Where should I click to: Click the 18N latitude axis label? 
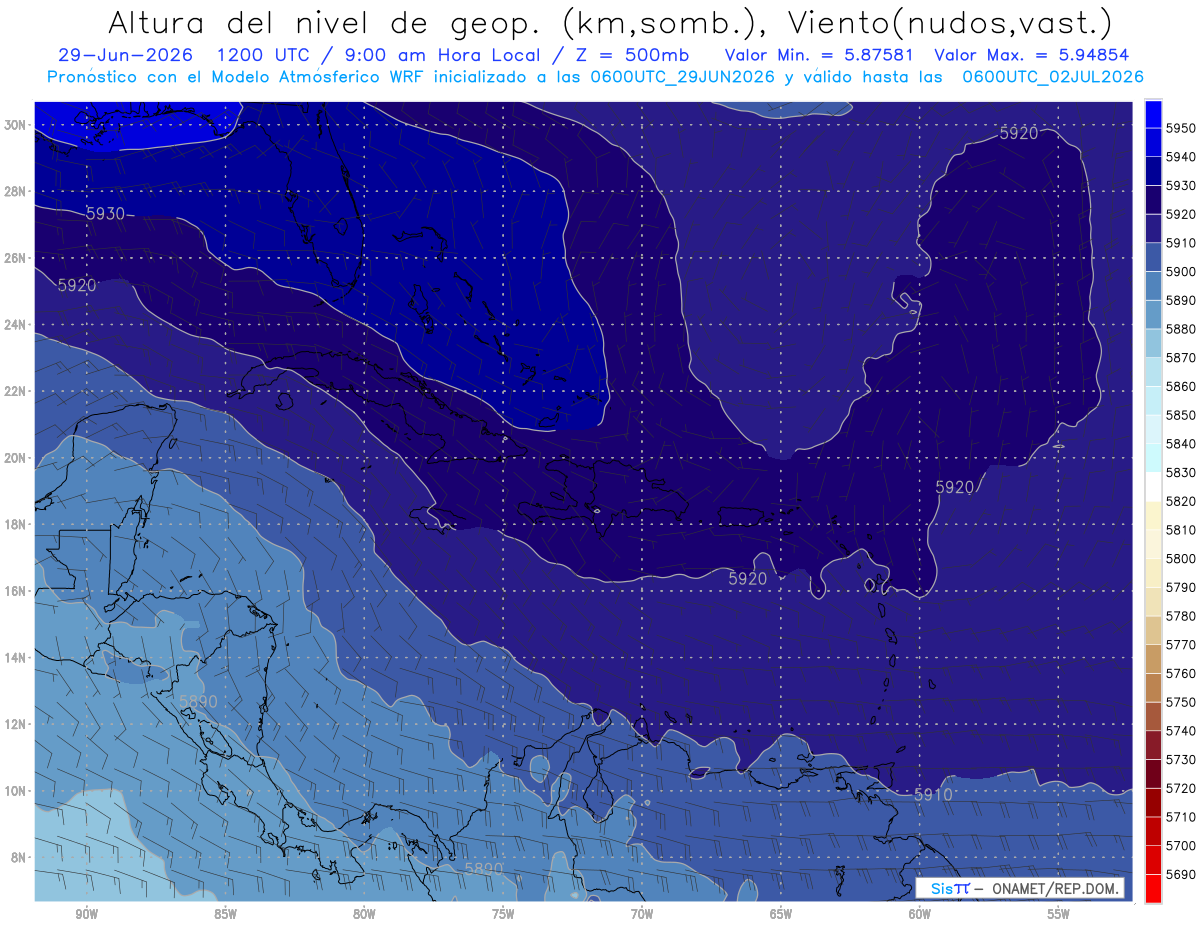click(15, 524)
